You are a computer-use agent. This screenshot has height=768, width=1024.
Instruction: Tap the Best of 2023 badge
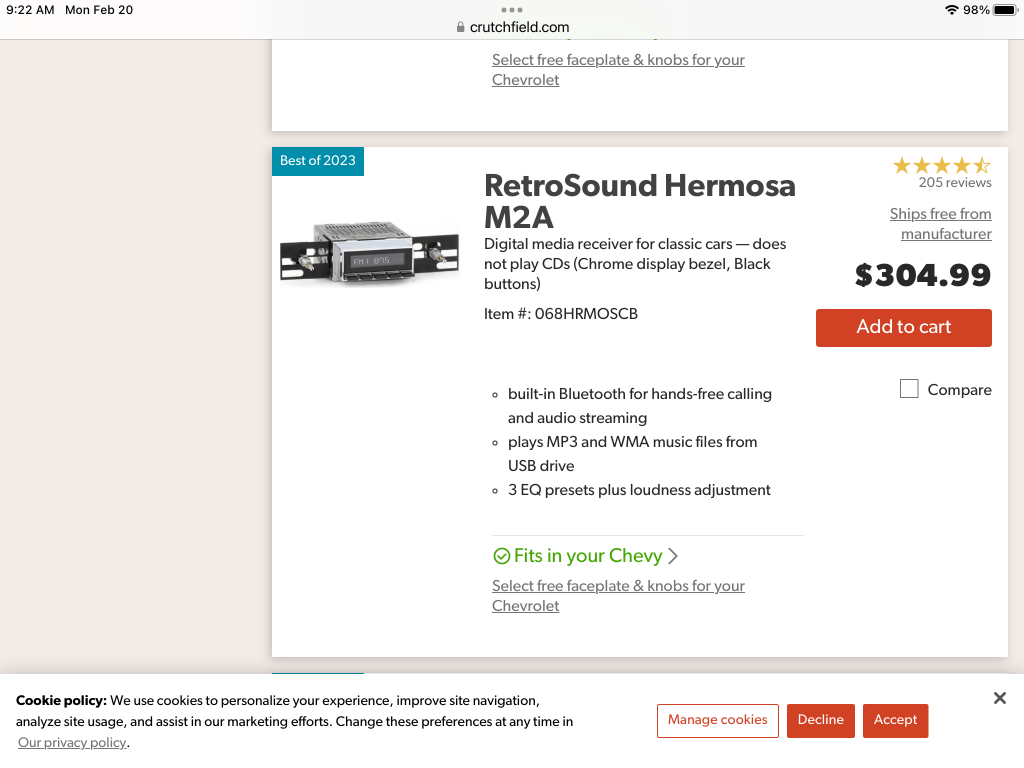[317, 161]
